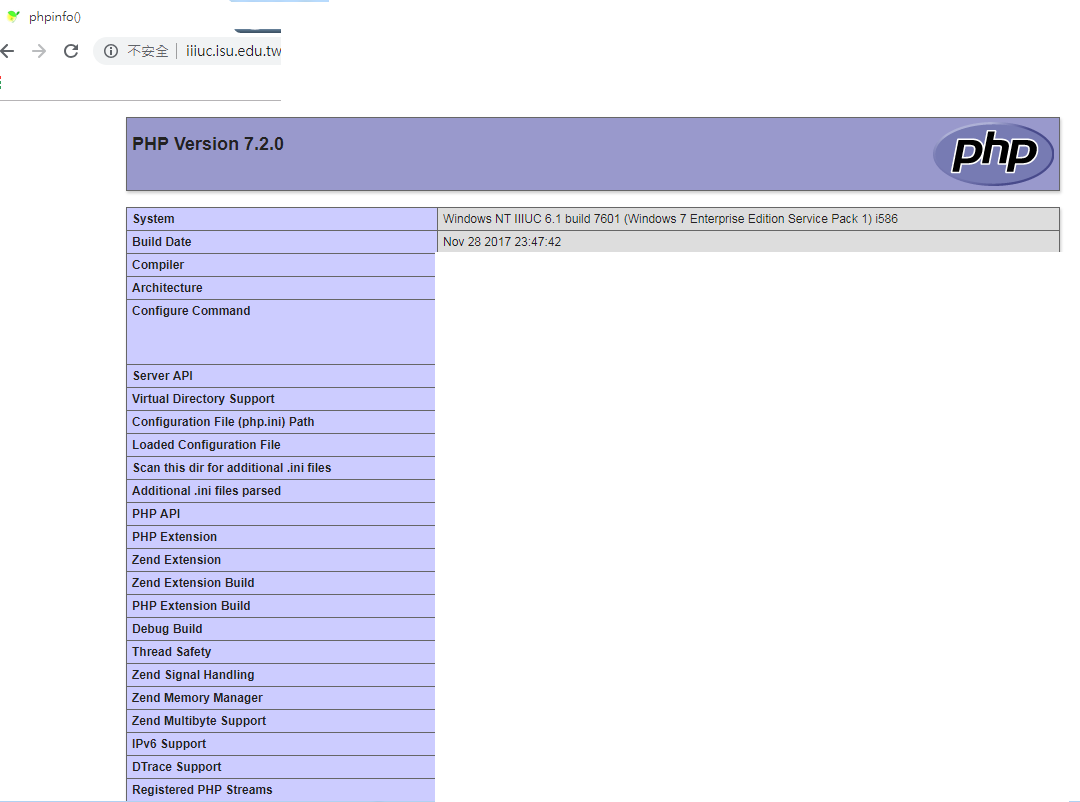Image resolution: width=1080 pixels, height=802 pixels.
Task: Click the "Loaded Configuration File" row label
Action: [x=207, y=445]
